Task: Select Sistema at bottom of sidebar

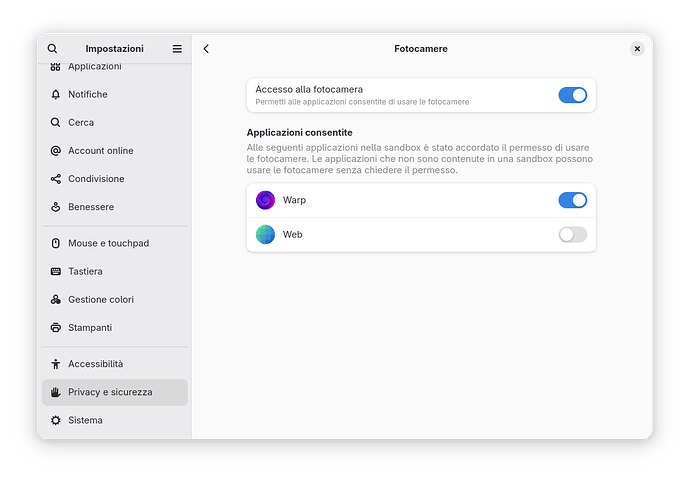Action: point(85,420)
